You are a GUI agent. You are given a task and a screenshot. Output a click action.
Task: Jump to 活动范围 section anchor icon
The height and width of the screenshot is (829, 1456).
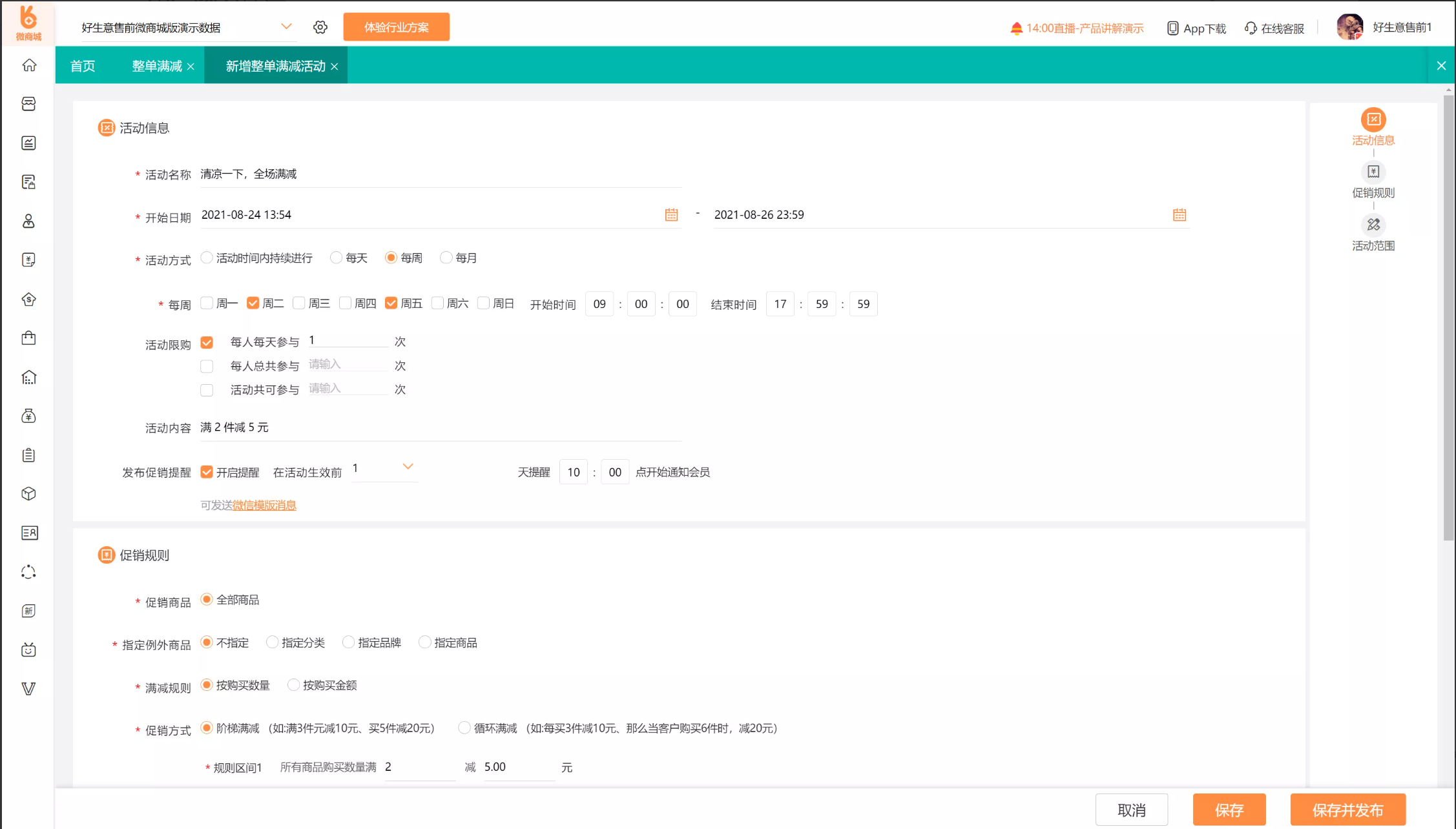[1373, 225]
